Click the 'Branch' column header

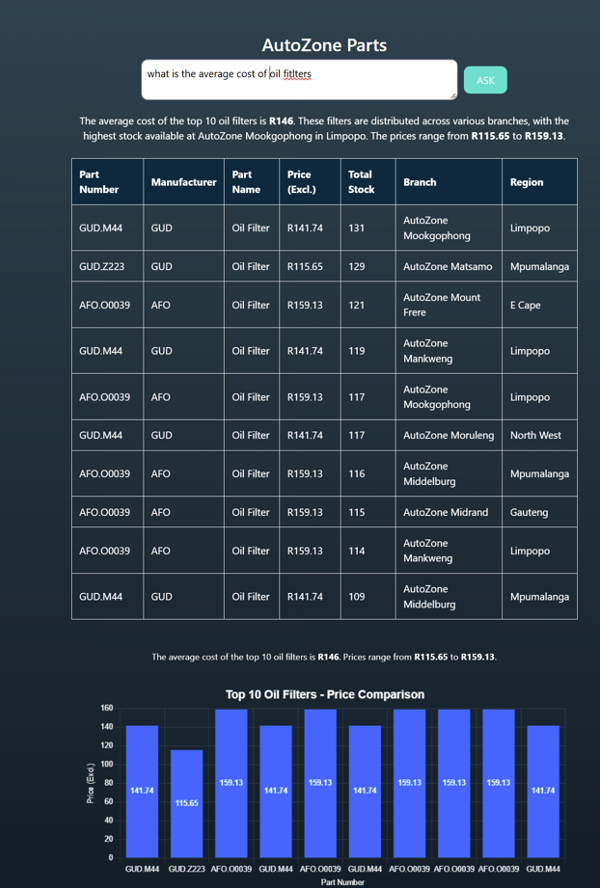449,182
